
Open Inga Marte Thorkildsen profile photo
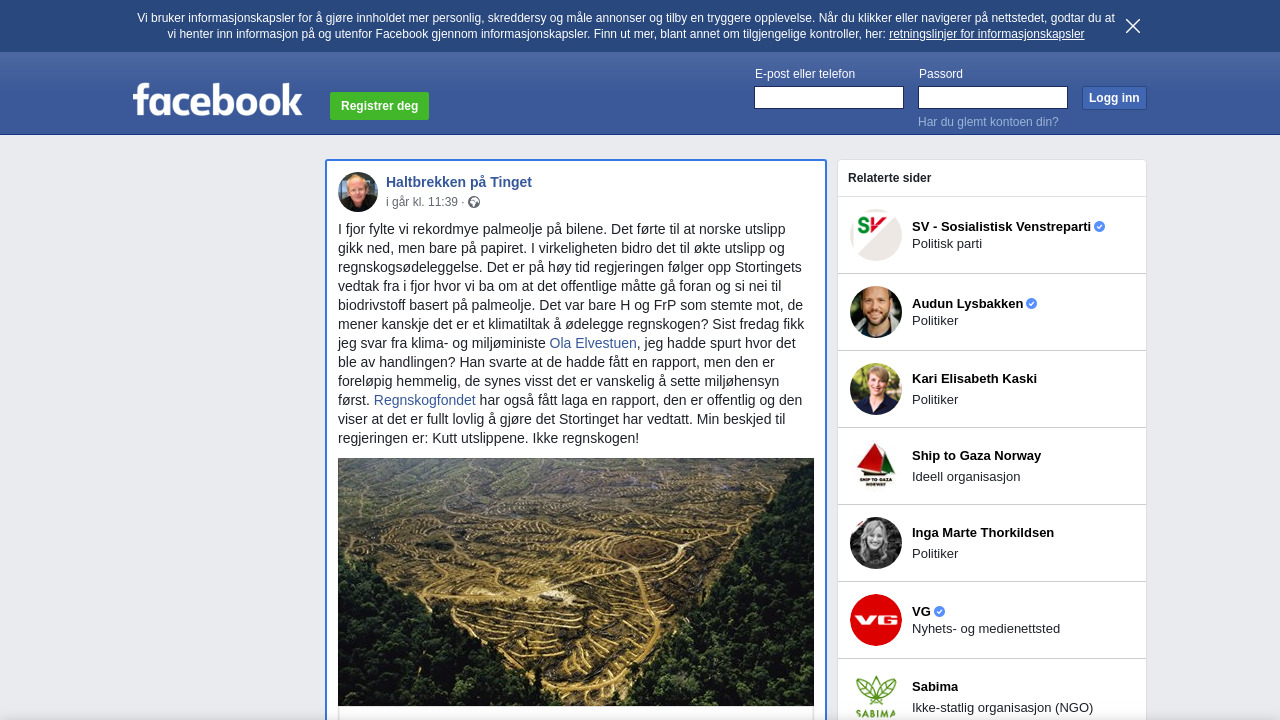[x=876, y=543]
